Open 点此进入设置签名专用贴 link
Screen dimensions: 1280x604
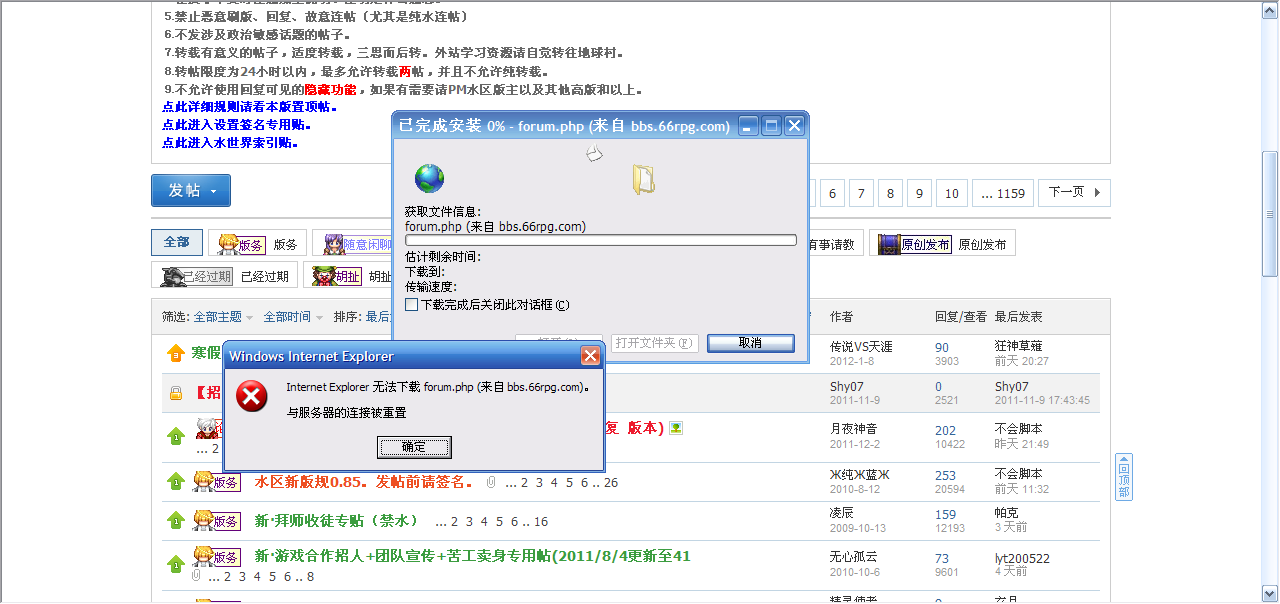point(236,125)
